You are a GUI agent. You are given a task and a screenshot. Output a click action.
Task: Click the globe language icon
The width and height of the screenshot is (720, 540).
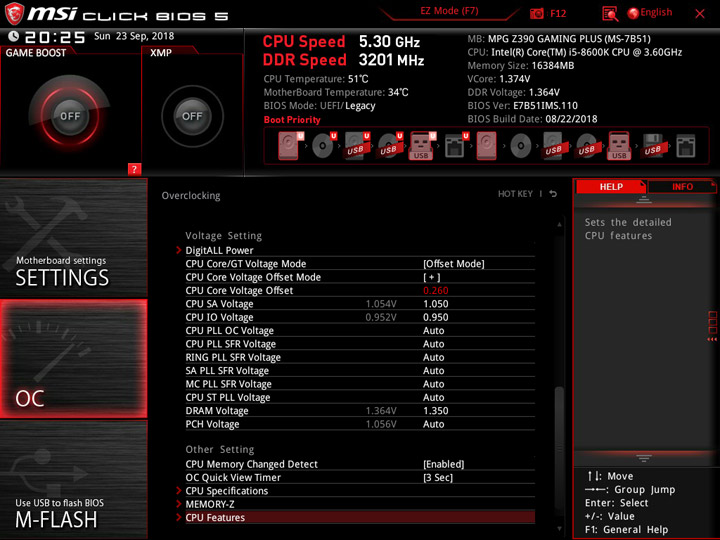pos(633,13)
